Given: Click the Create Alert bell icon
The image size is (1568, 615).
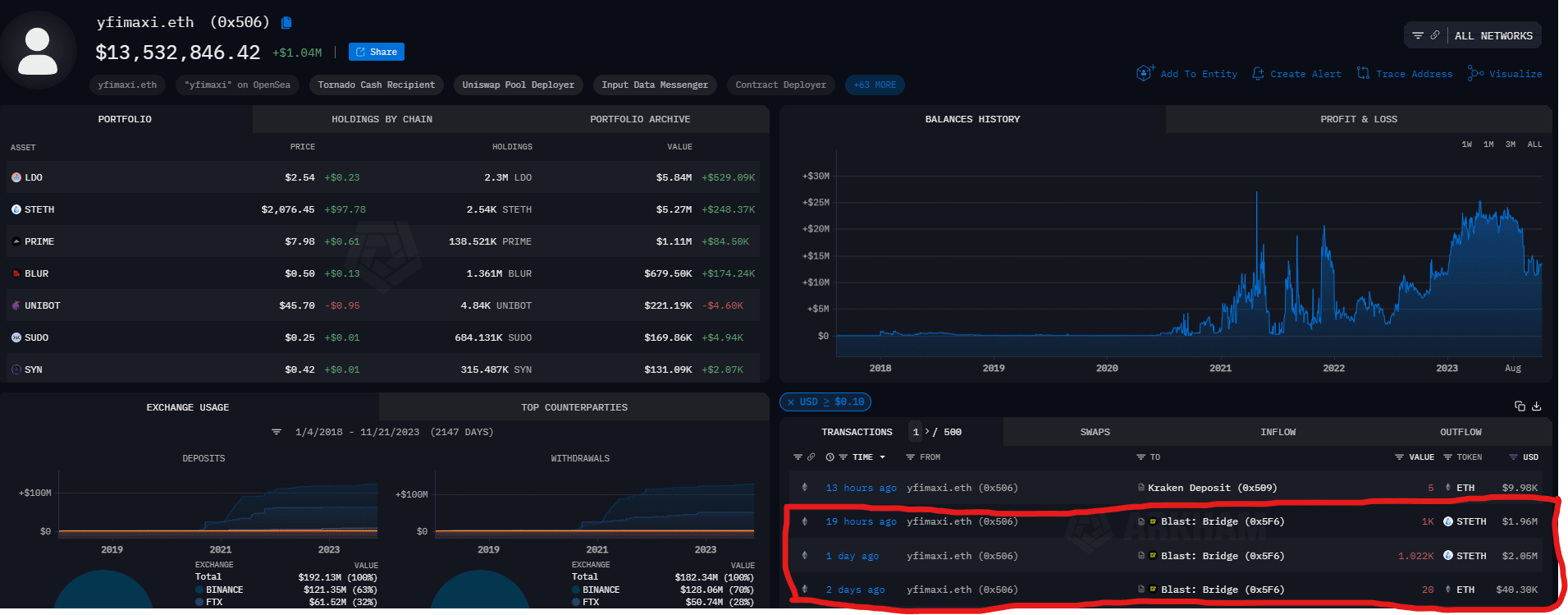Looking at the screenshot, I should [1258, 74].
